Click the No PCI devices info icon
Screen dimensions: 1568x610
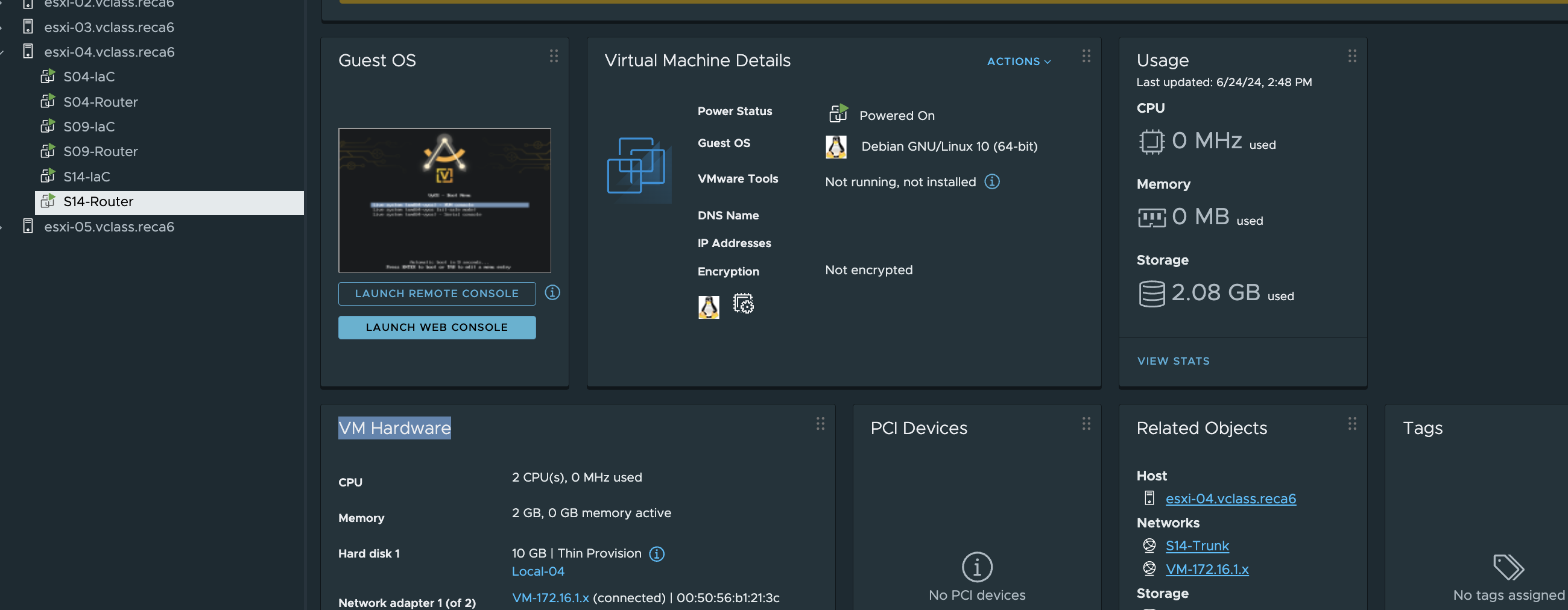(977, 567)
